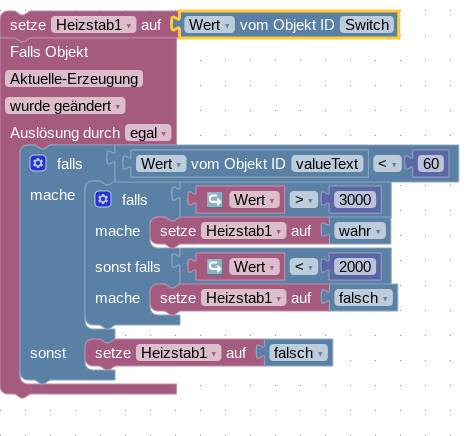Edit the number field 3000
Viewport: 472px width, 436px height.
355,200
